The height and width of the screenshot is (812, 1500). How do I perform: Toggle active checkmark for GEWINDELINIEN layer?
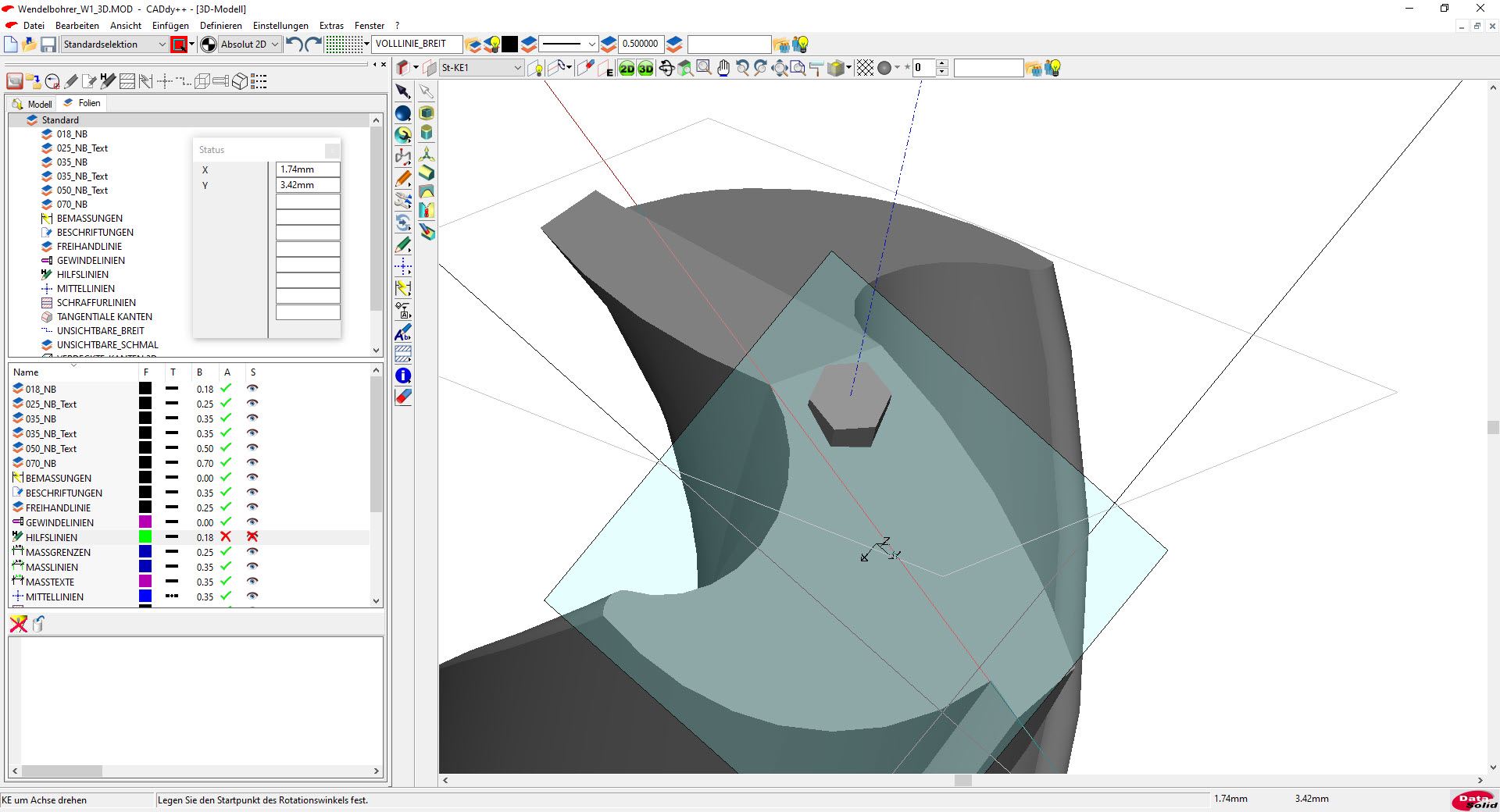(226, 522)
